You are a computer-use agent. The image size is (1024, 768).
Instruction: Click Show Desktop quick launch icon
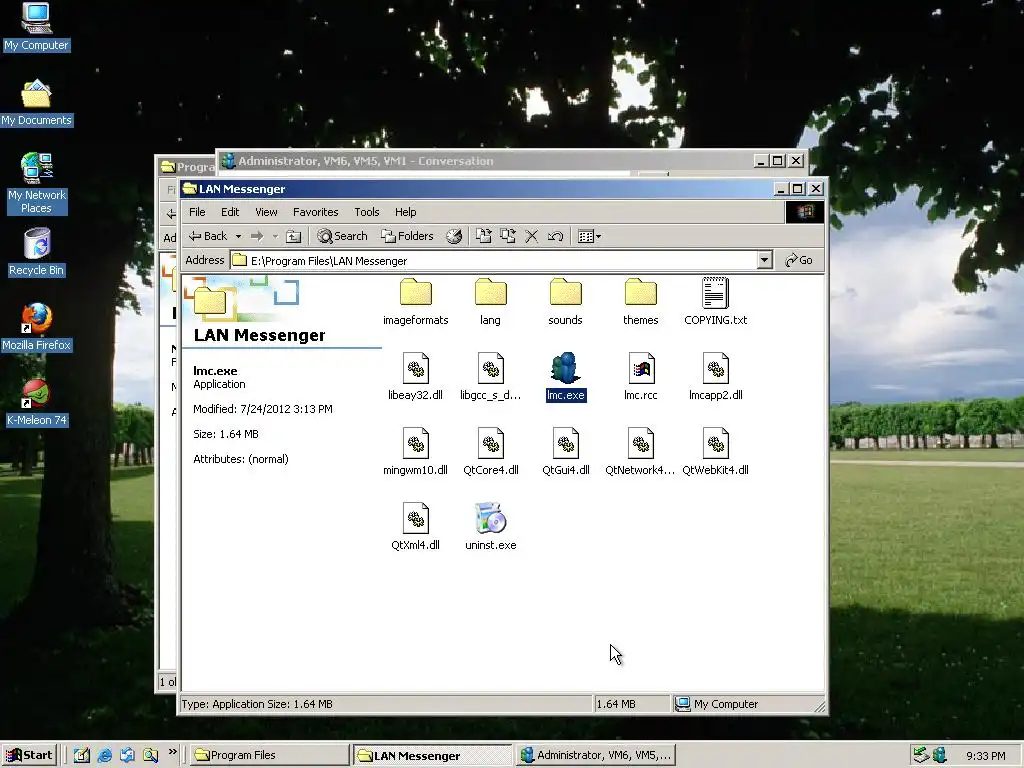(82, 755)
